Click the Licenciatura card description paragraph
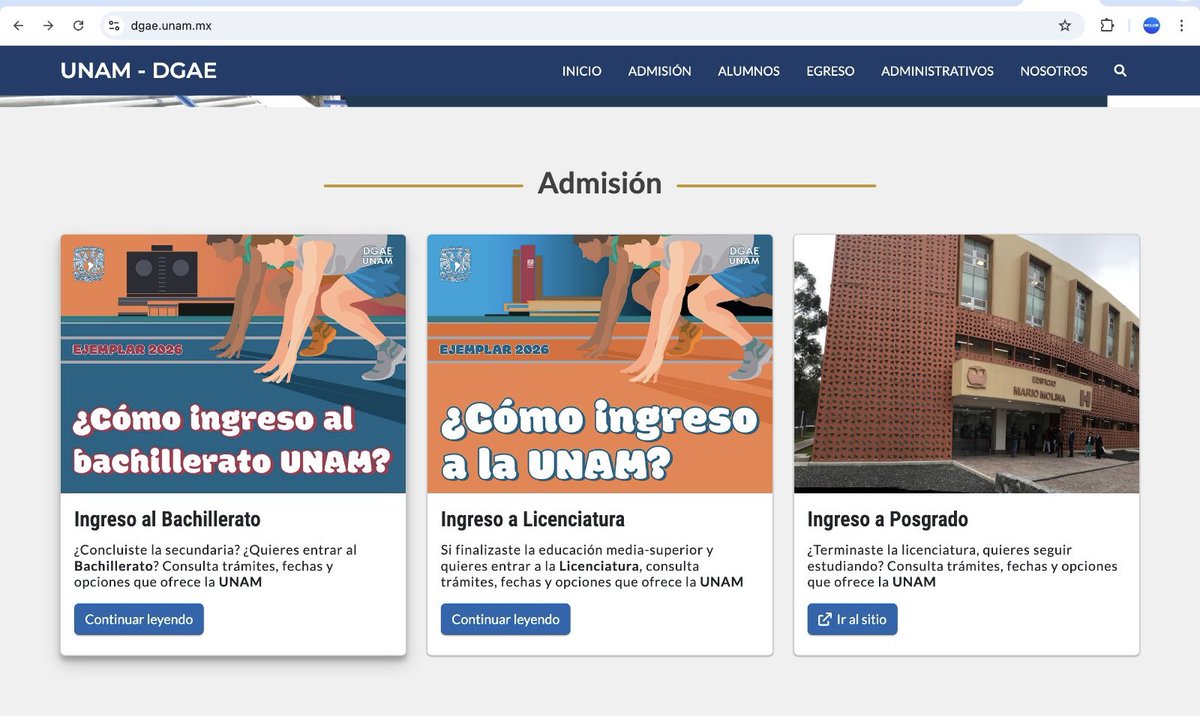The image size is (1200, 722). pyautogui.click(x=592, y=566)
